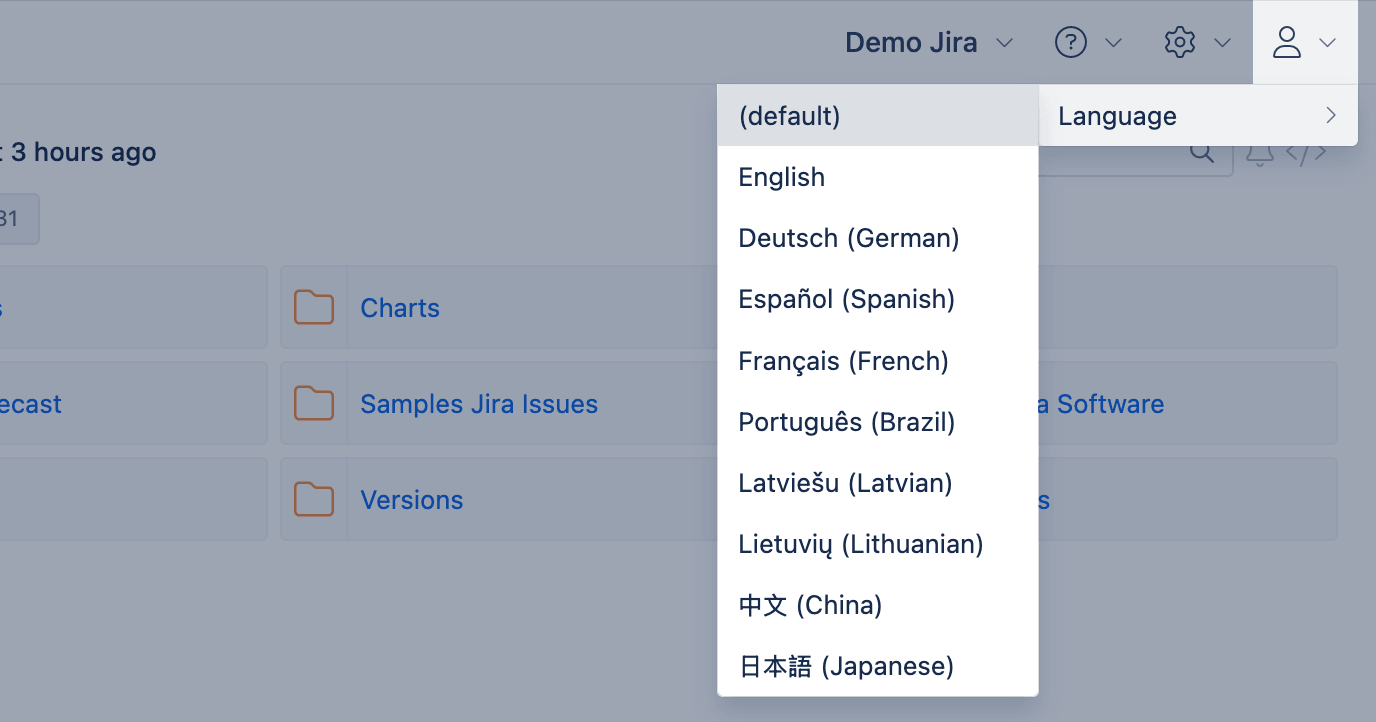The width and height of the screenshot is (1376, 722).
Task: Open the Samples Jira Issues folder link
Action: 479,404
